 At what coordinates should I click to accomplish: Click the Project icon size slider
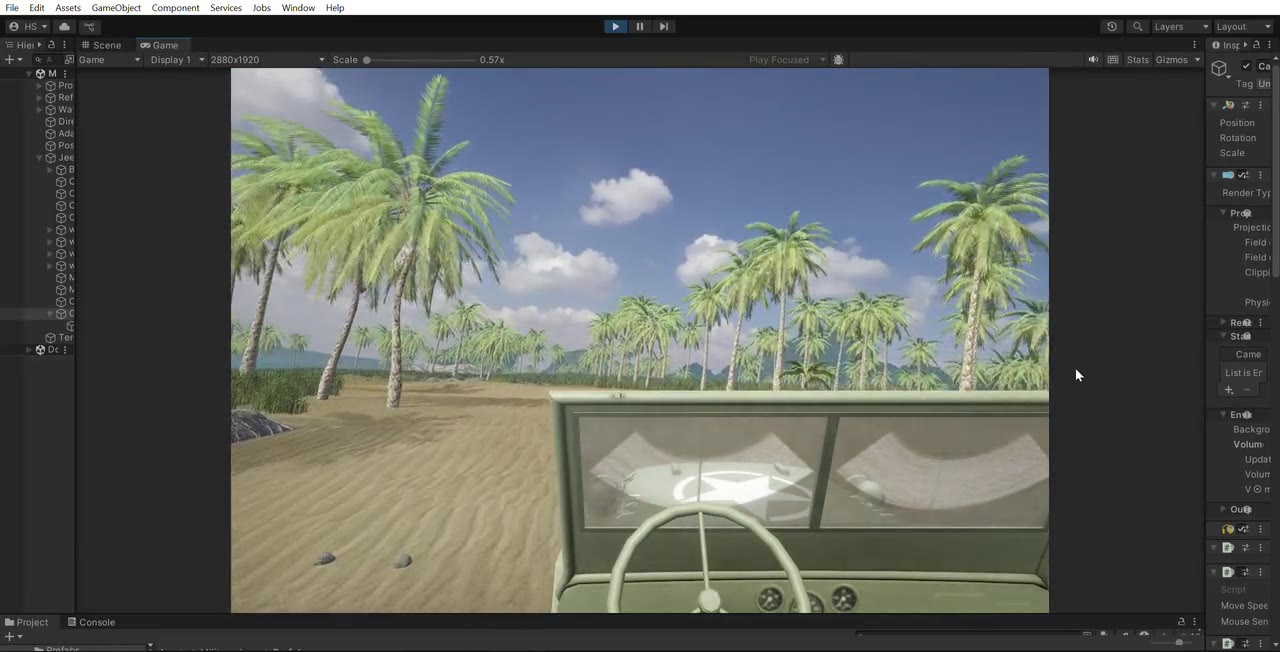1172,642
